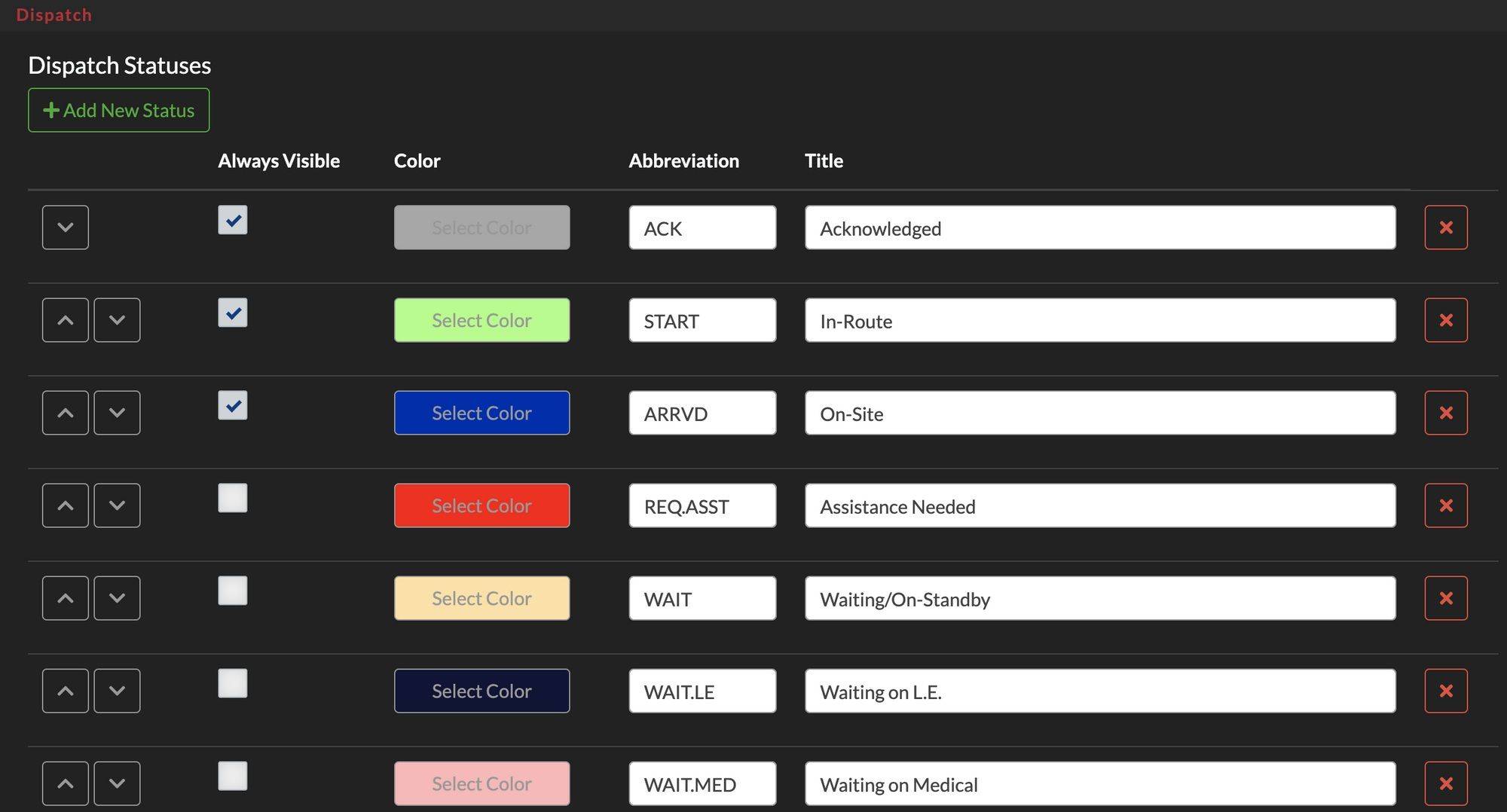This screenshot has height=812, width=1507.
Task: Remove the Waiting on L.E. status
Action: pos(1445,691)
